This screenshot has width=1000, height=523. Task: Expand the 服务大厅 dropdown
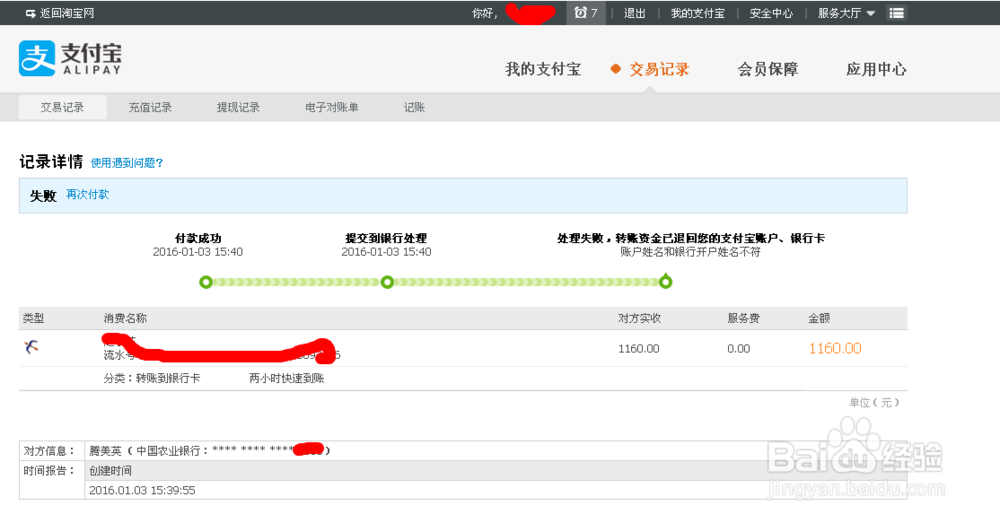pyautogui.click(x=846, y=13)
